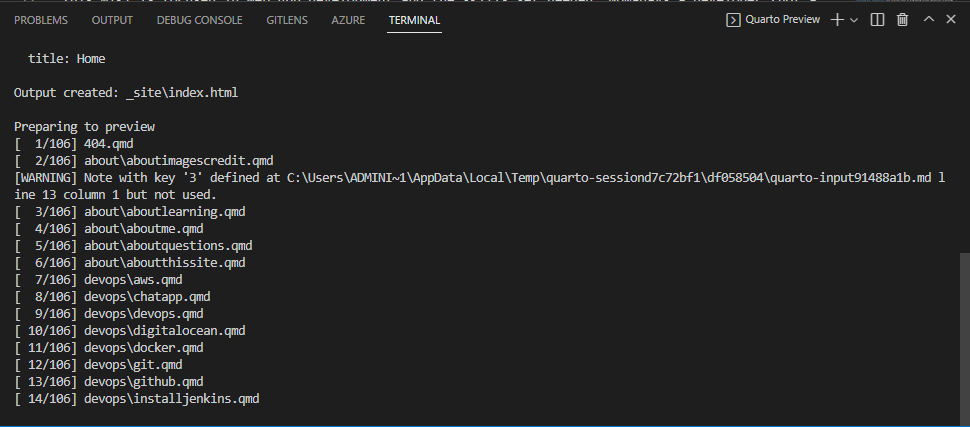Split the terminal pane
The image size is (970, 427).
click(878, 20)
